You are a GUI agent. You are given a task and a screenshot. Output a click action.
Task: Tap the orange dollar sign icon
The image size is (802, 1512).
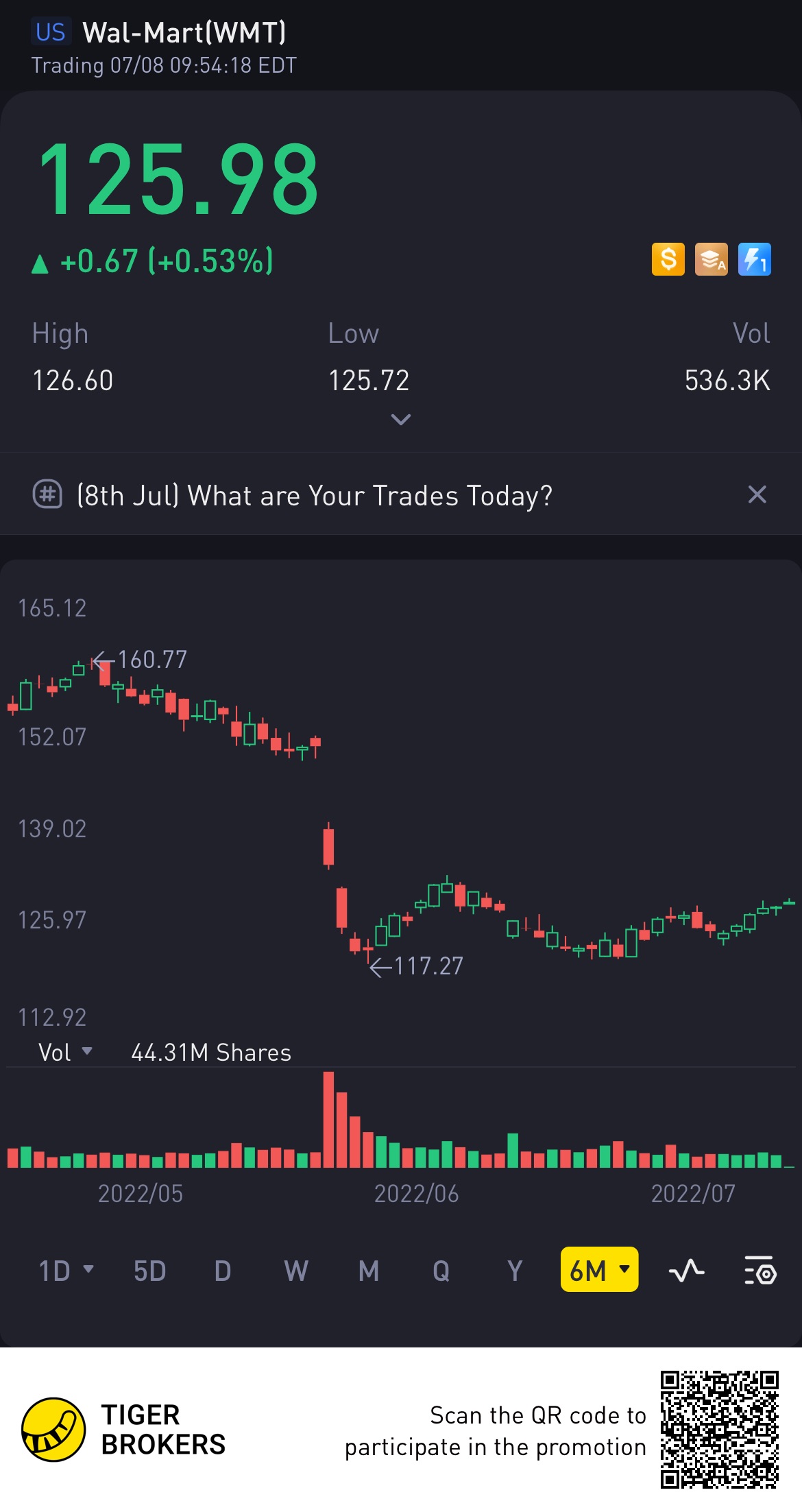point(668,260)
